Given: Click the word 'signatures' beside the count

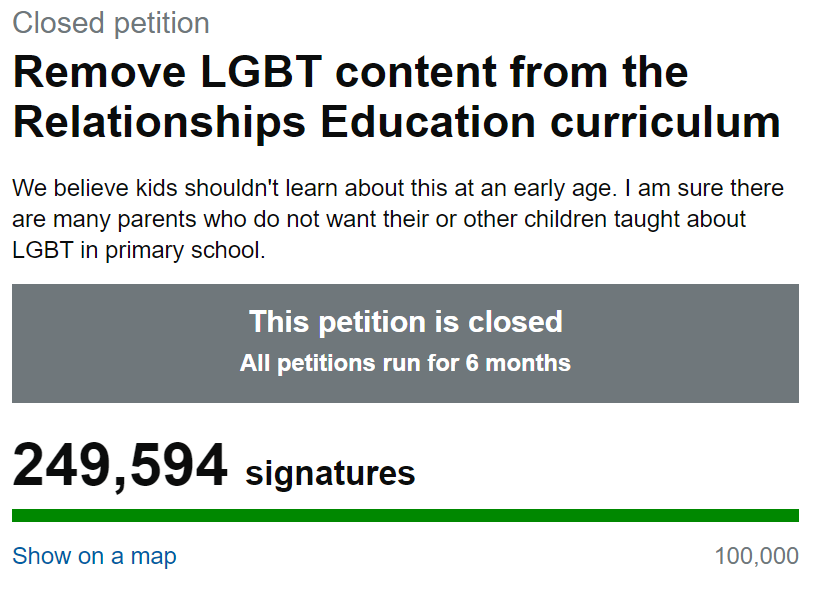Looking at the screenshot, I should pos(330,473).
